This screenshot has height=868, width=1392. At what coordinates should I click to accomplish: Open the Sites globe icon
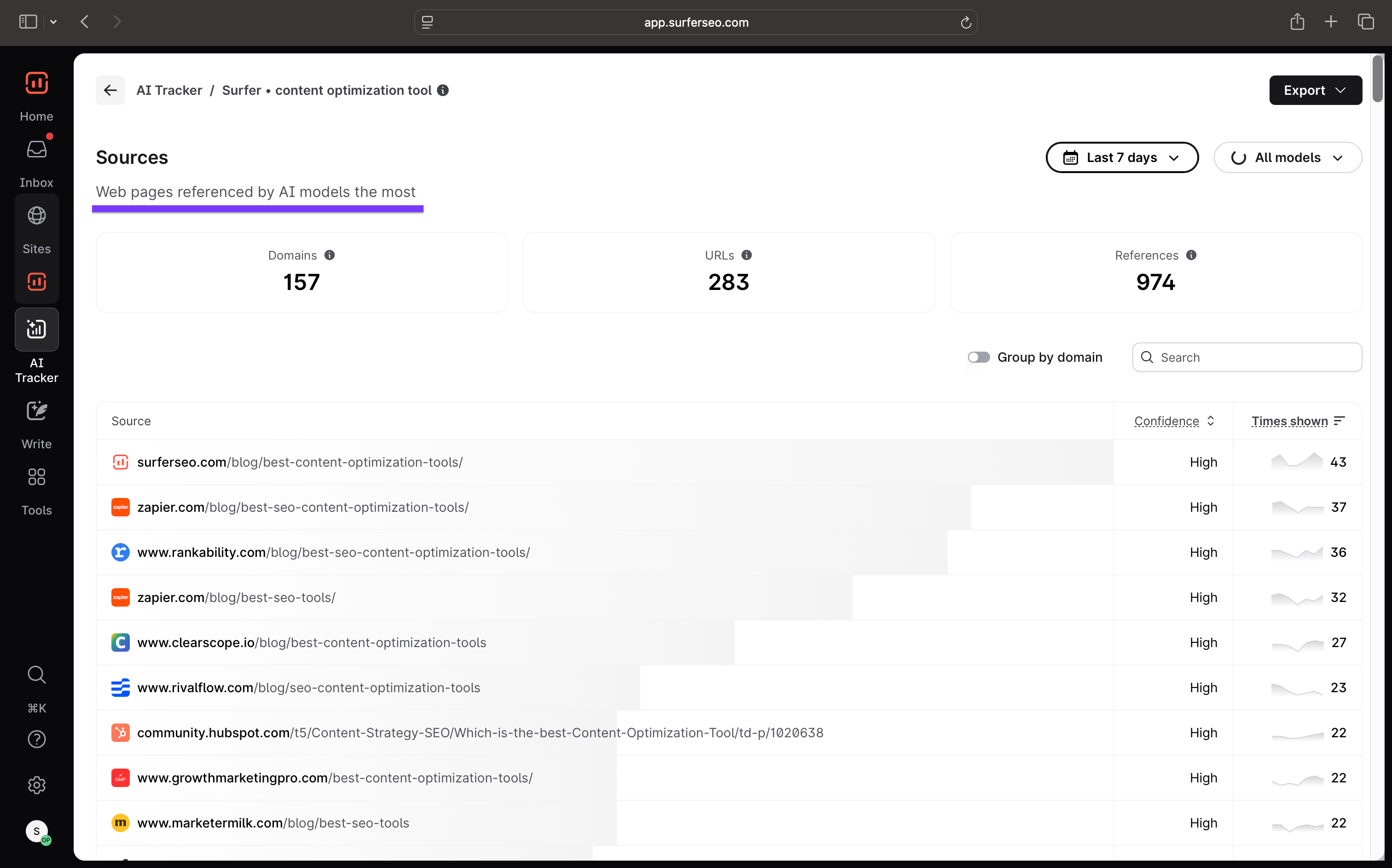coord(37,216)
